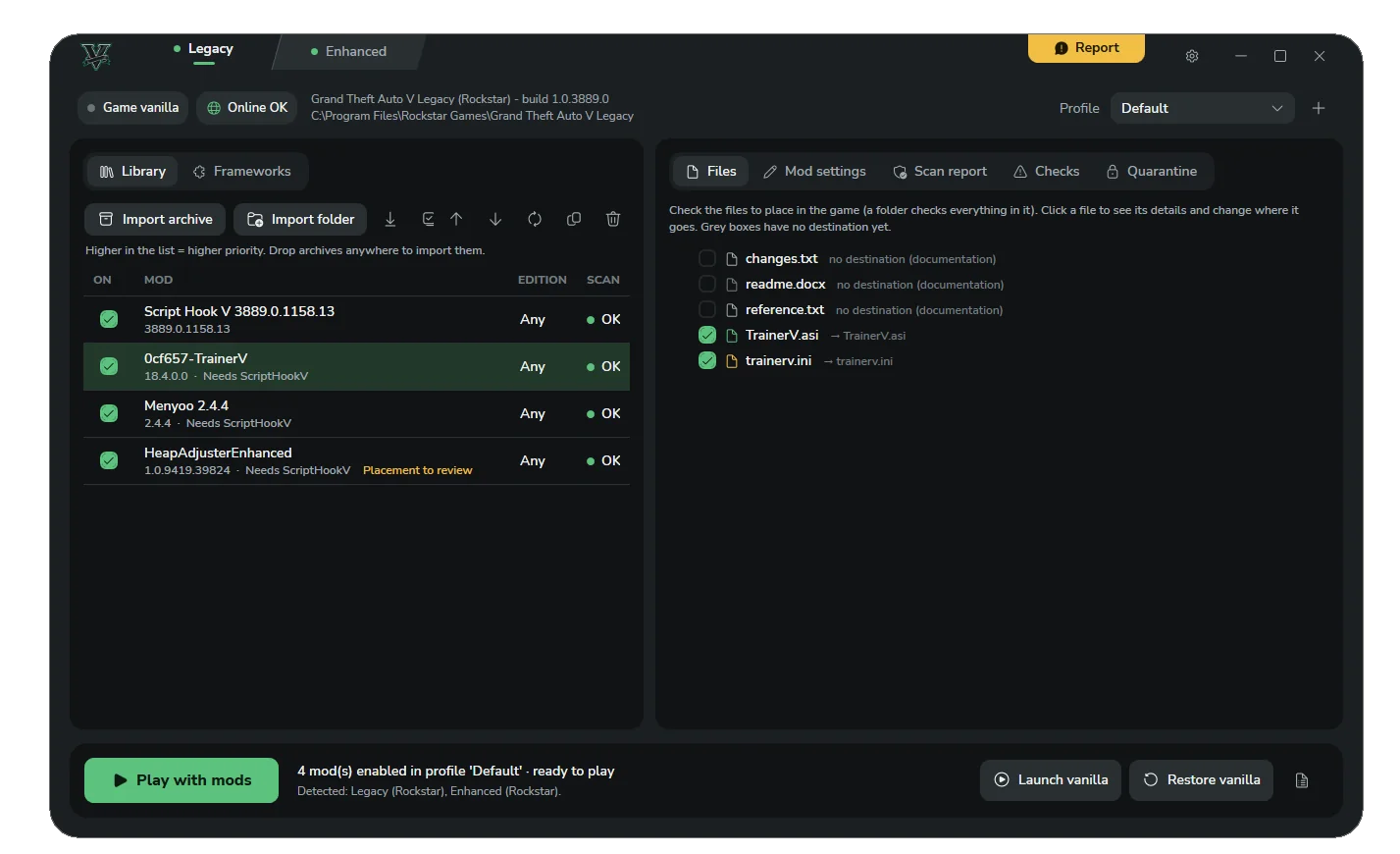Disable the Script Hook V mod checkbox
This screenshot has height=854, width=1400.
109,319
